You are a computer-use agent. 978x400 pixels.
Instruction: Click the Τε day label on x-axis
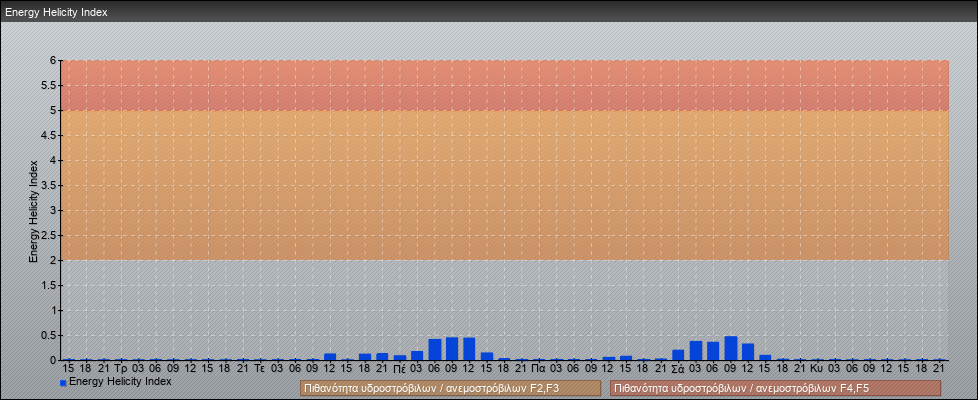261,369
